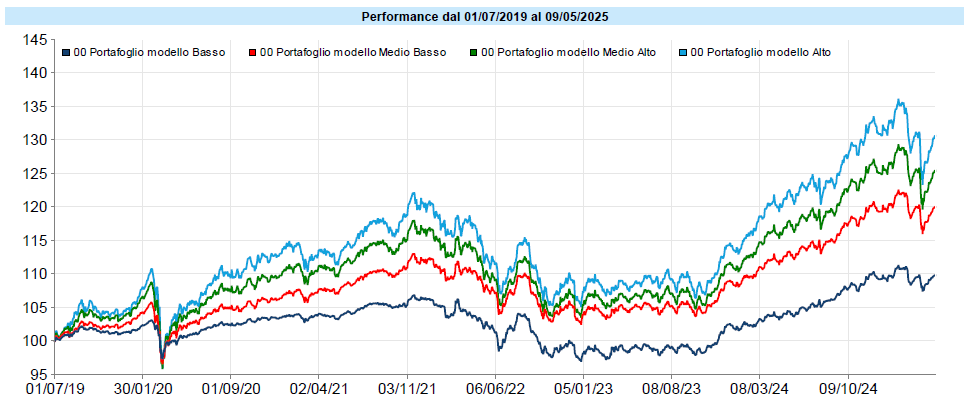This screenshot has height=417, width=967.
Task: Select legend label '00 Portafoglio modello Basso'
Action: 149,53
